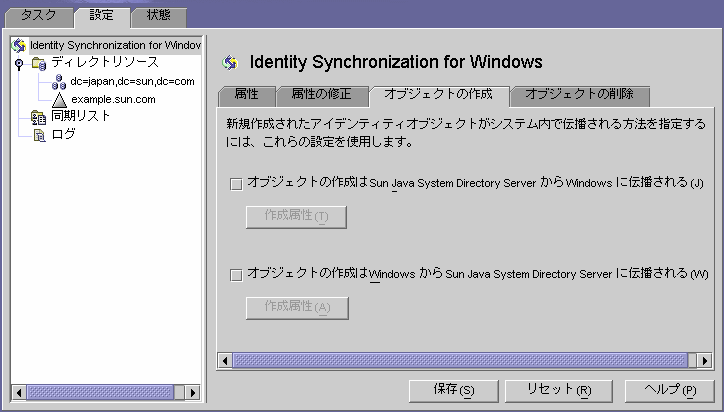Image resolution: width=724 pixels, height=412 pixels.
Task: Click the sync logo beside the panel title
Action: (230, 62)
